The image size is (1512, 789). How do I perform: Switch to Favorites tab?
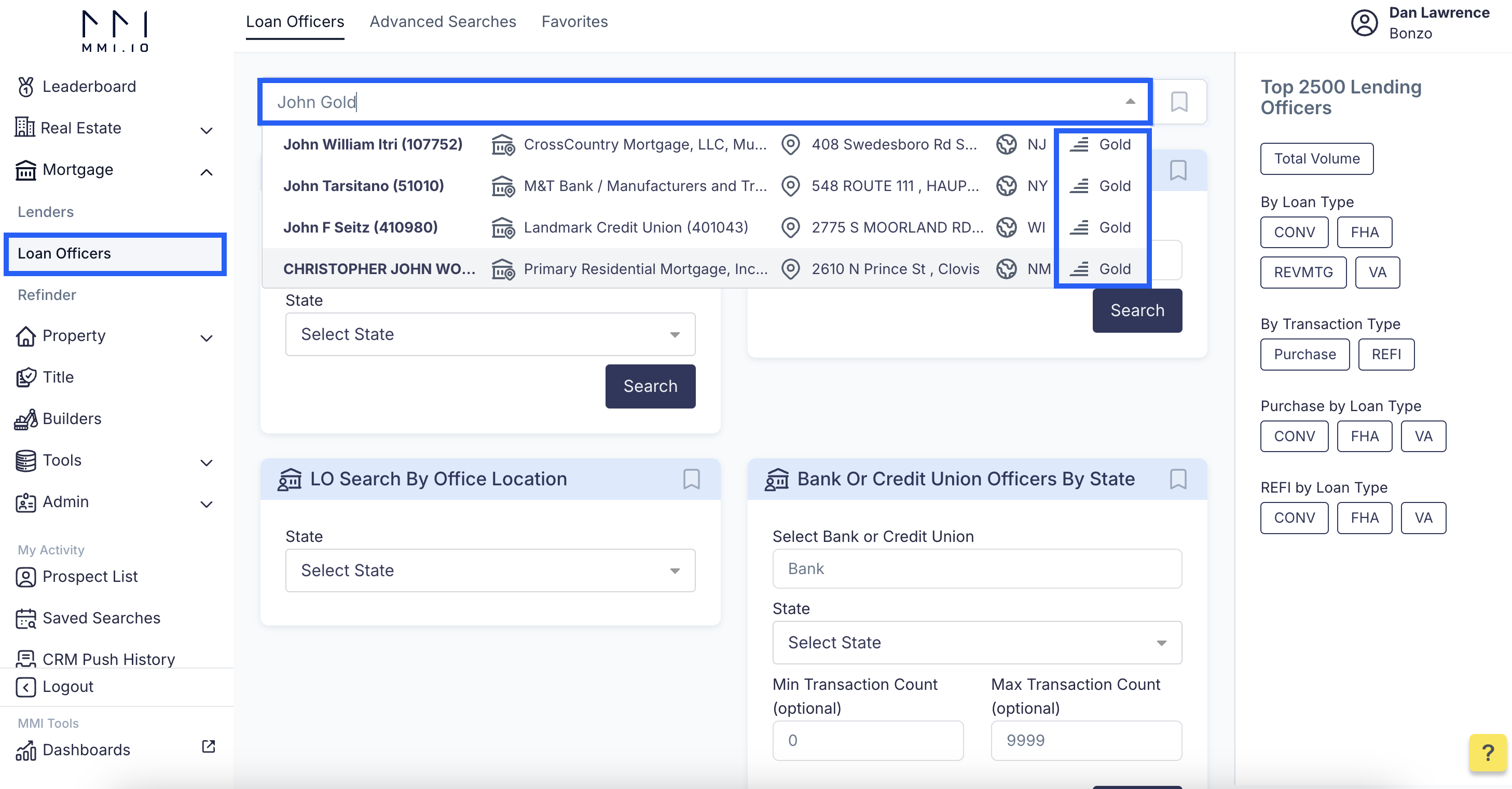point(574,22)
